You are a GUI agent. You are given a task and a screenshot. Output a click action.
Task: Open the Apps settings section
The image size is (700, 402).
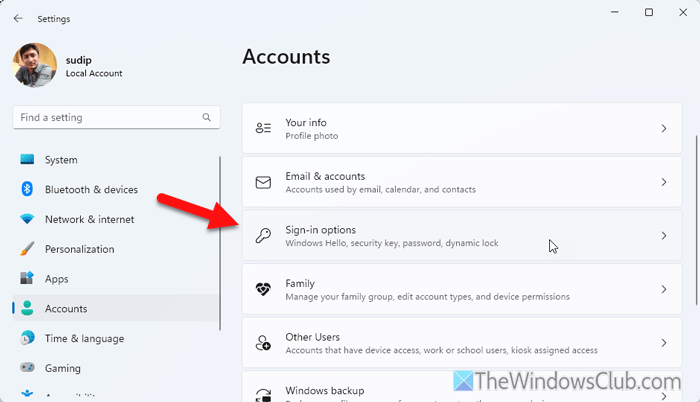(x=56, y=279)
